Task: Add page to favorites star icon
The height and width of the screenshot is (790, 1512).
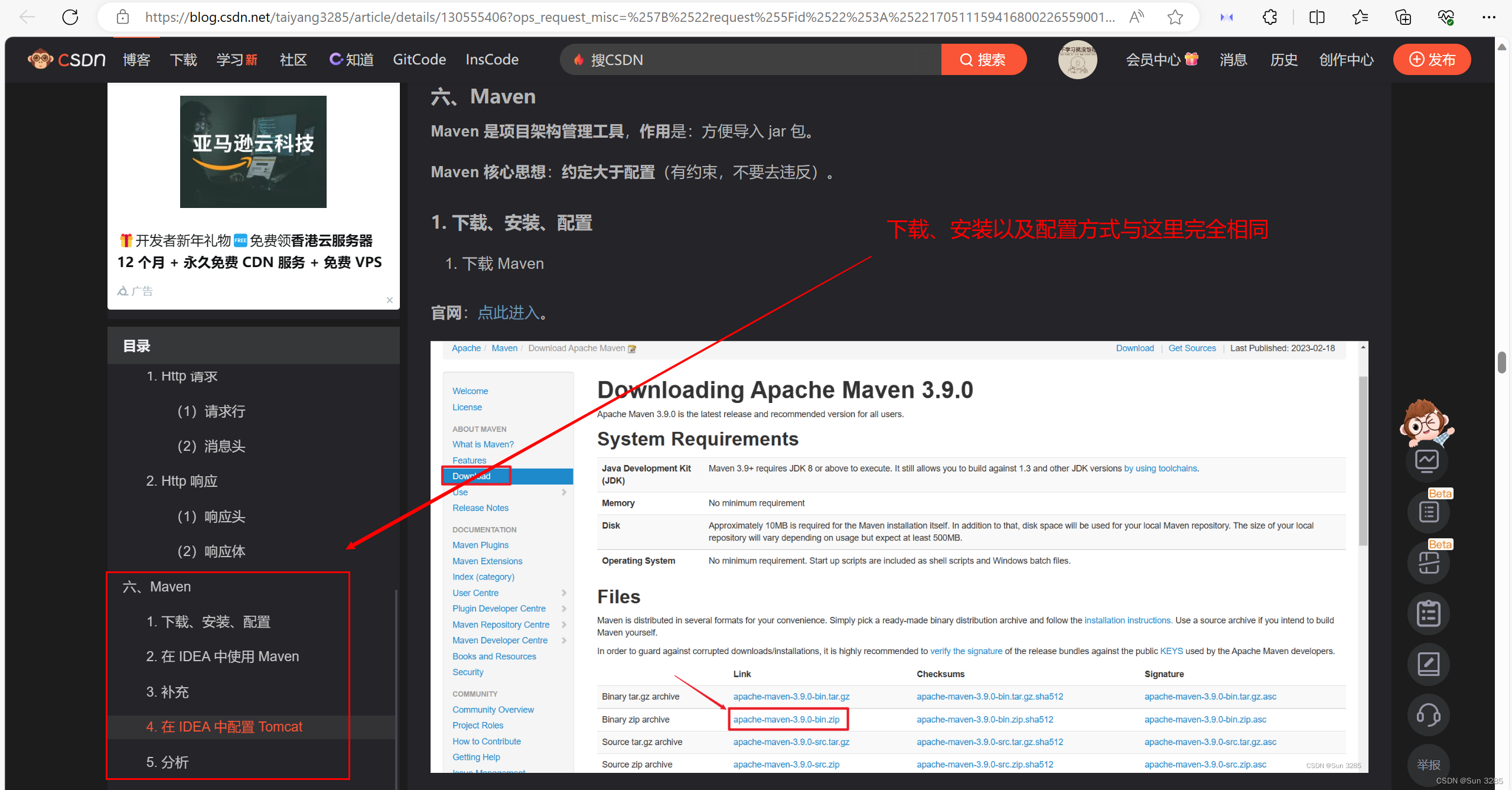Action: 1175,17
